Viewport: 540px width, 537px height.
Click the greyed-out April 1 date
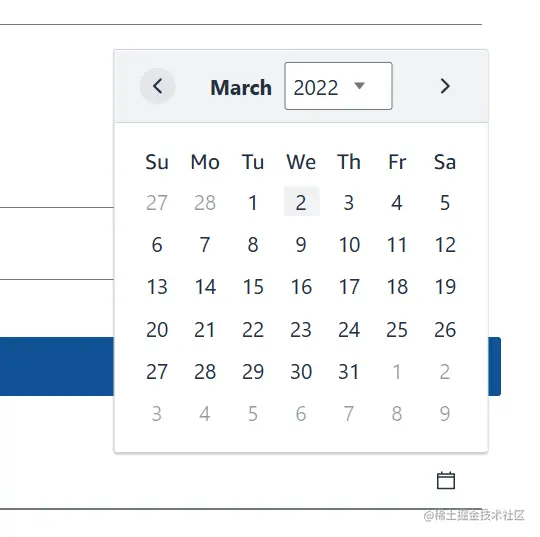[397, 371]
